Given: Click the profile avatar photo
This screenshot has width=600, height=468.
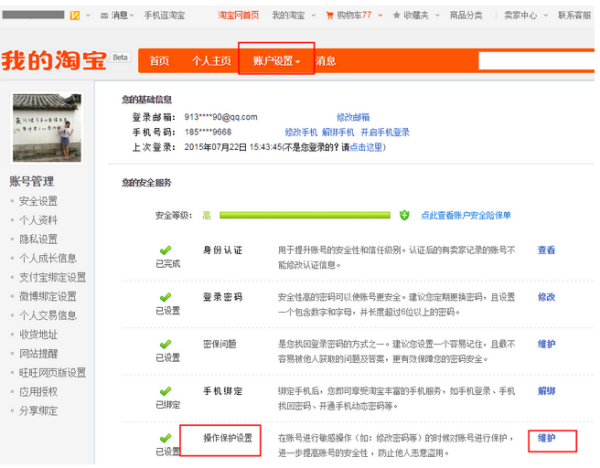Looking at the screenshot, I should click(x=47, y=127).
